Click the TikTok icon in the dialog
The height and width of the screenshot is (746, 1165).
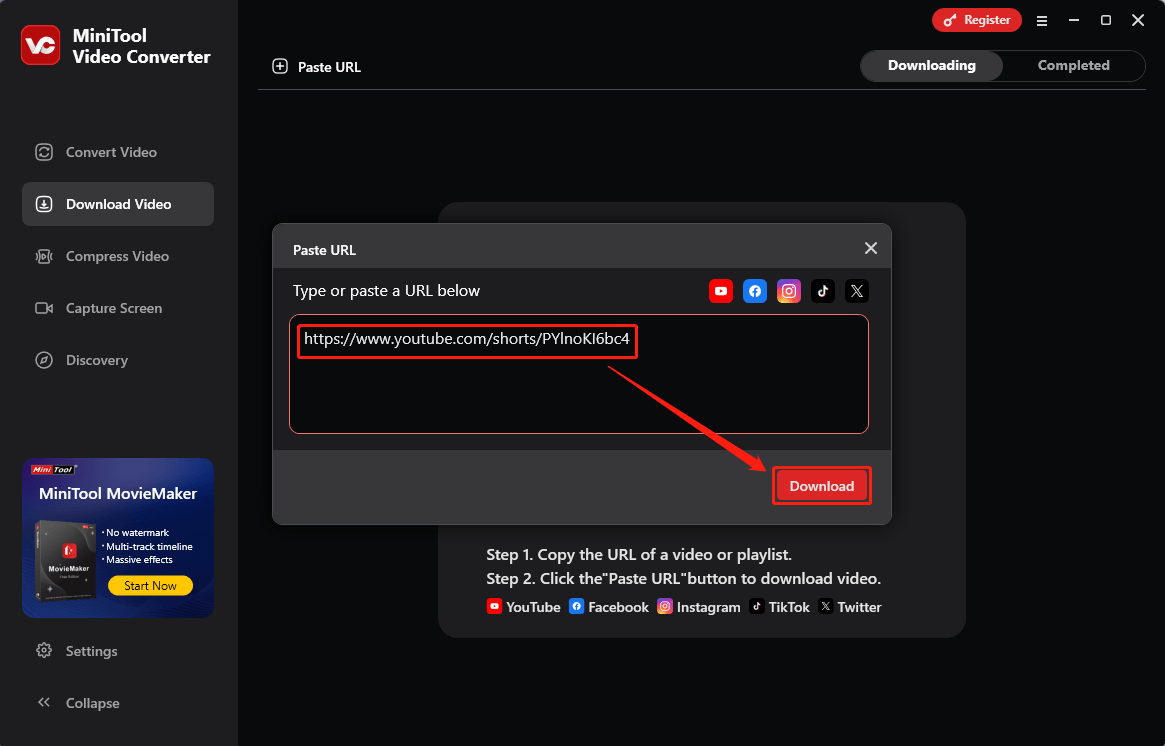coord(822,291)
